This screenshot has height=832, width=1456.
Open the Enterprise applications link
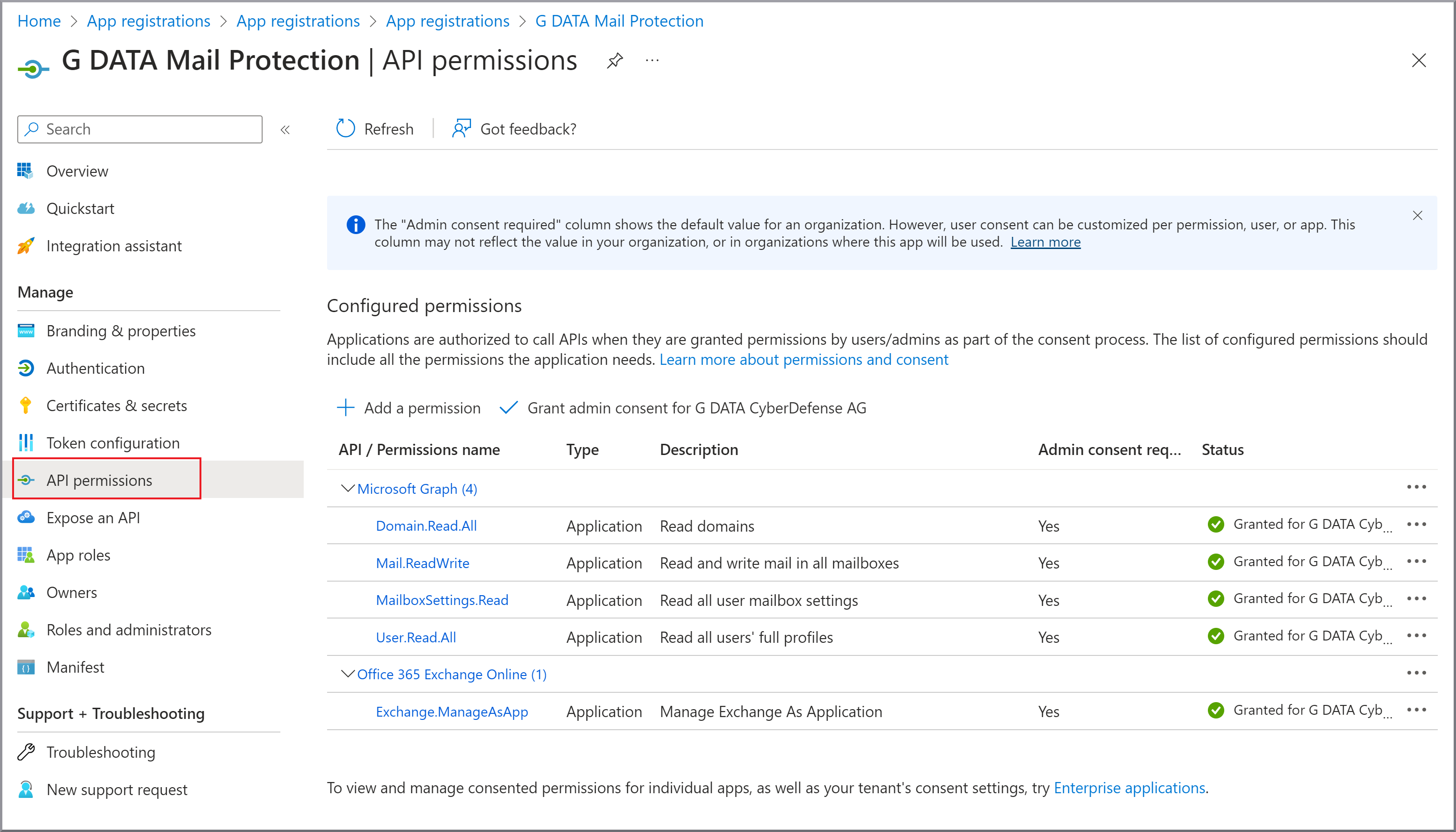click(1129, 788)
